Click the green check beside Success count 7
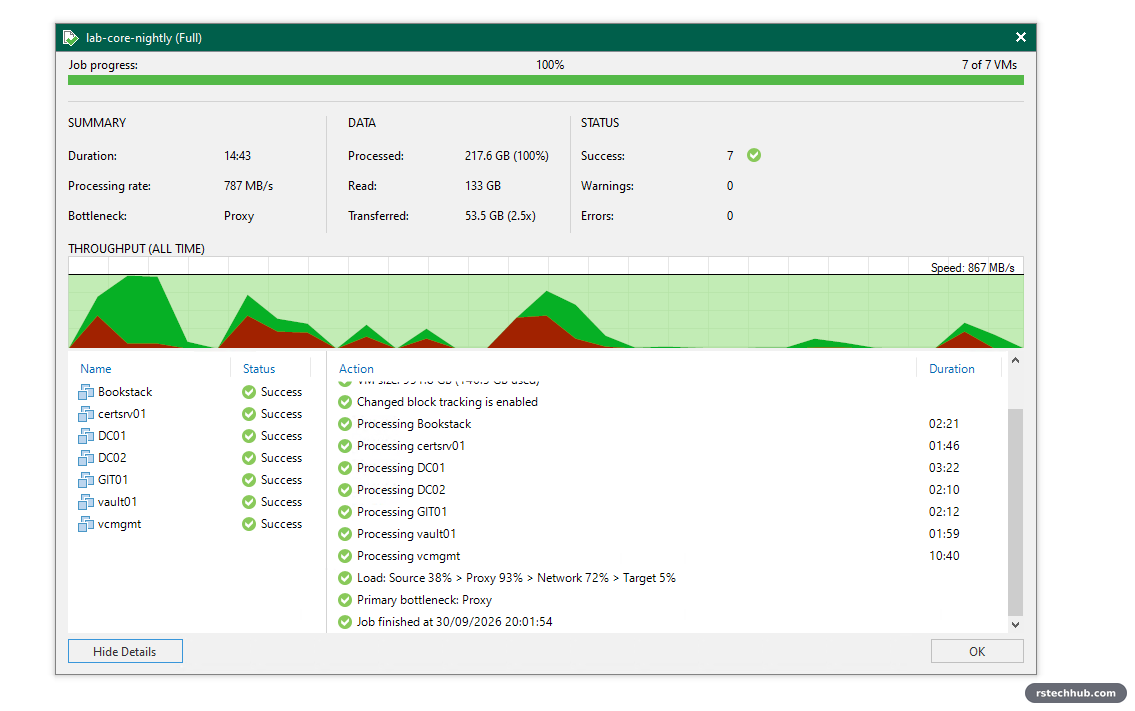 point(754,155)
